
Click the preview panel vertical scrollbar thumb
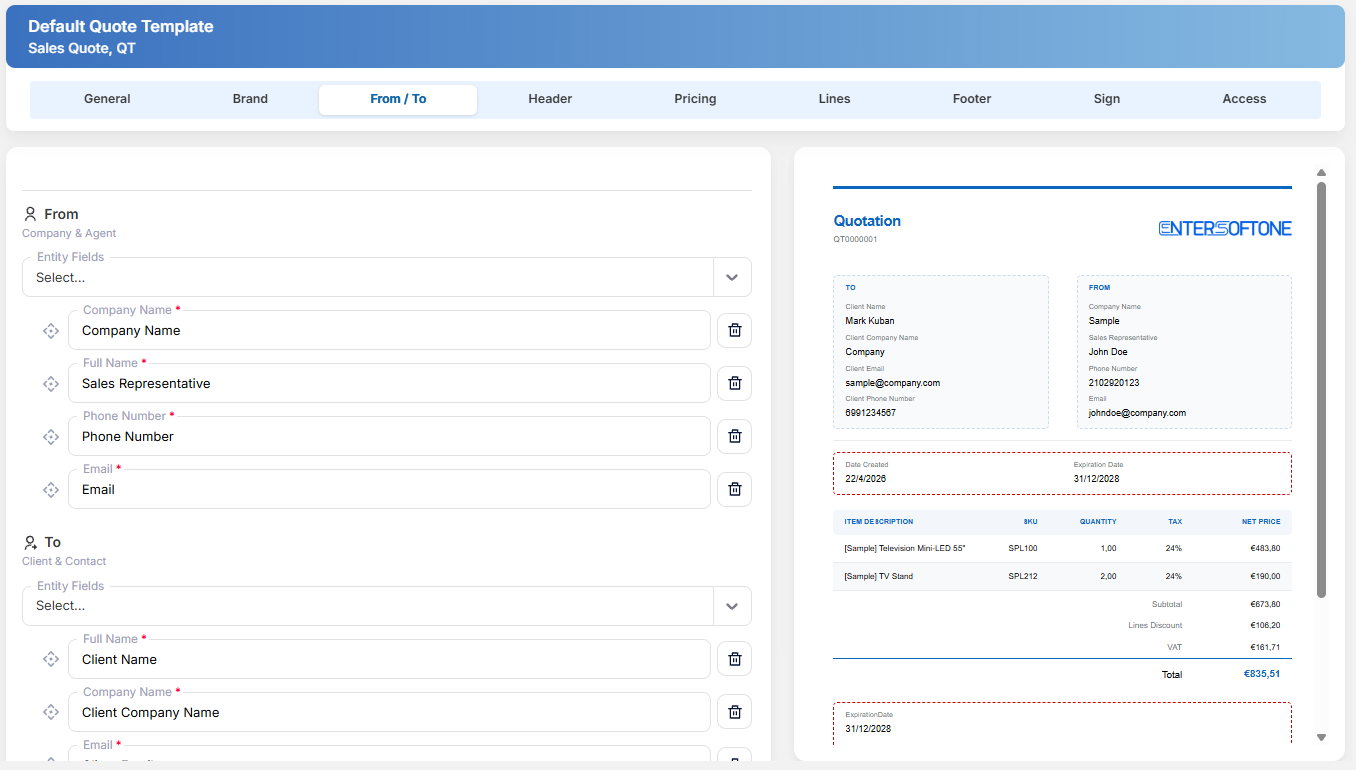pos(1321,390)
